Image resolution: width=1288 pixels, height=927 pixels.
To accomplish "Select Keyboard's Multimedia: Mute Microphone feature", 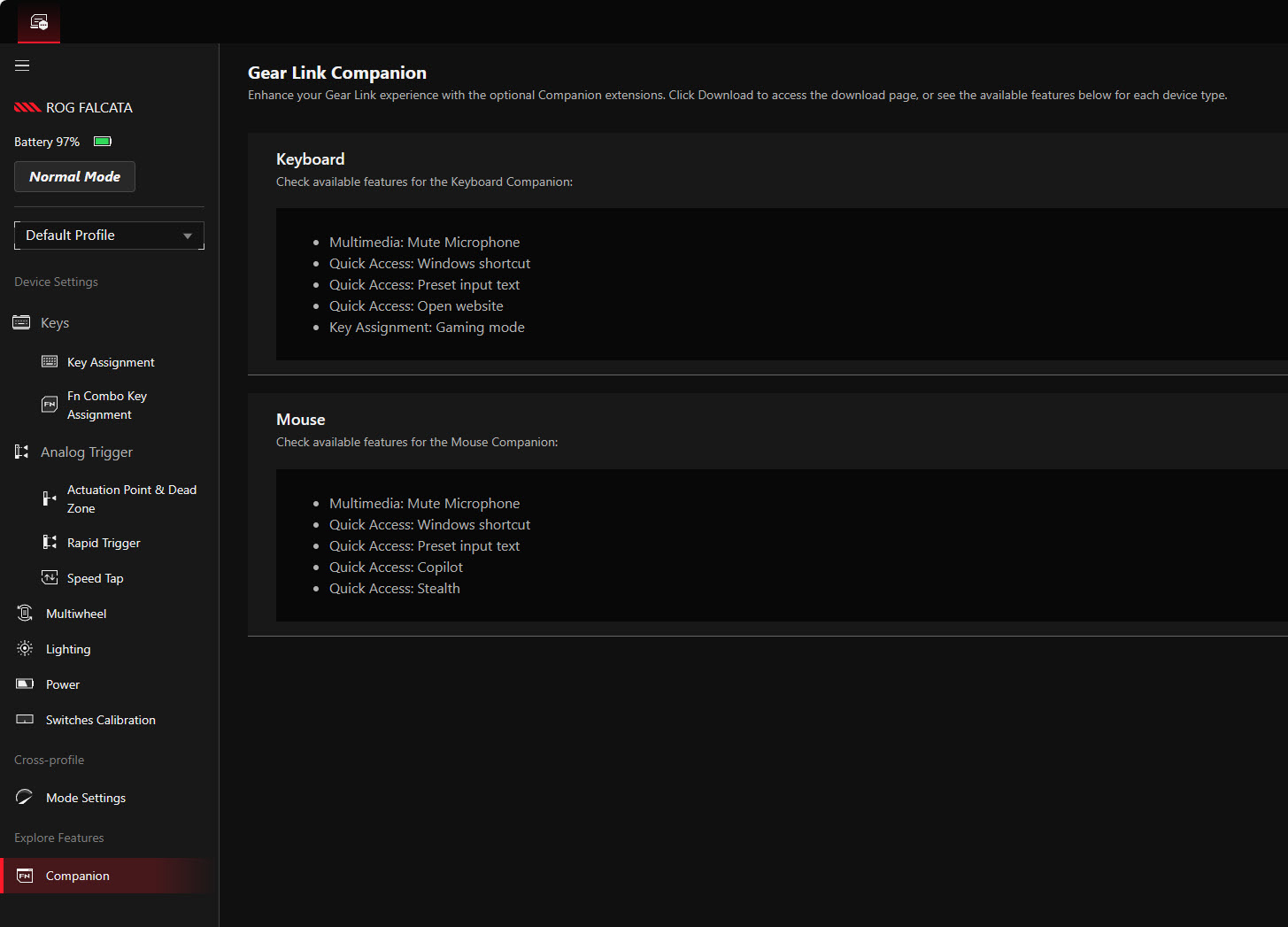I will [x=425, y=243].
